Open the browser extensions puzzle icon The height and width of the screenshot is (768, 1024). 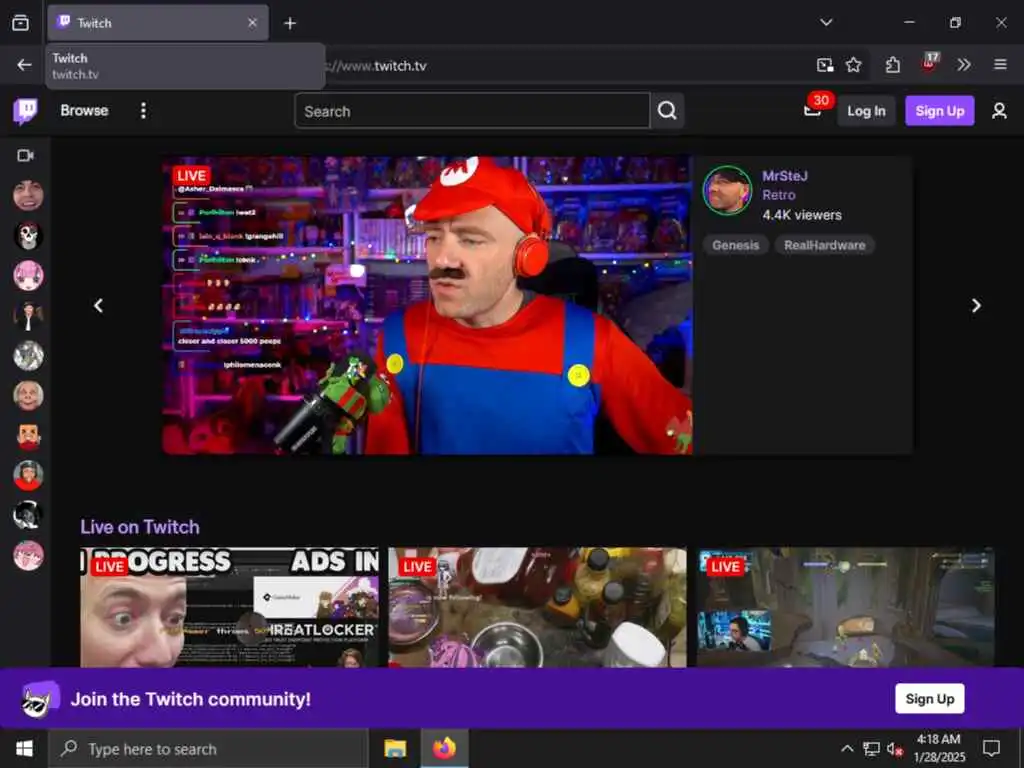[893, 65]
